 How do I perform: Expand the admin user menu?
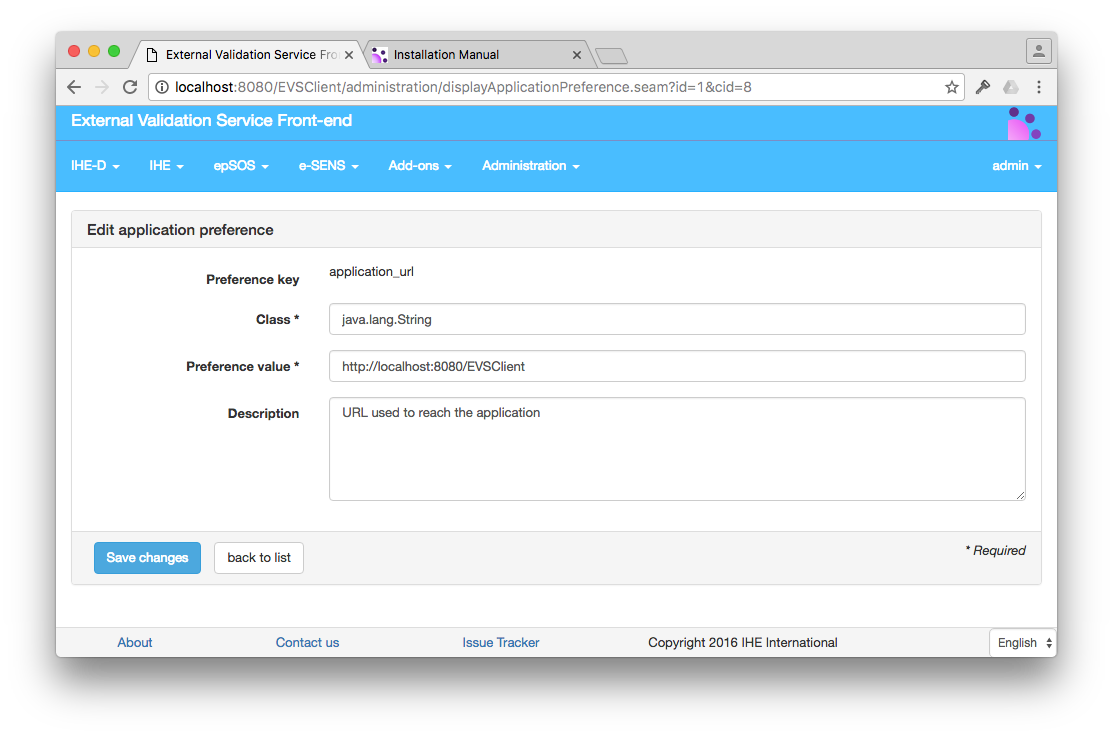[x=1016, y=165]
